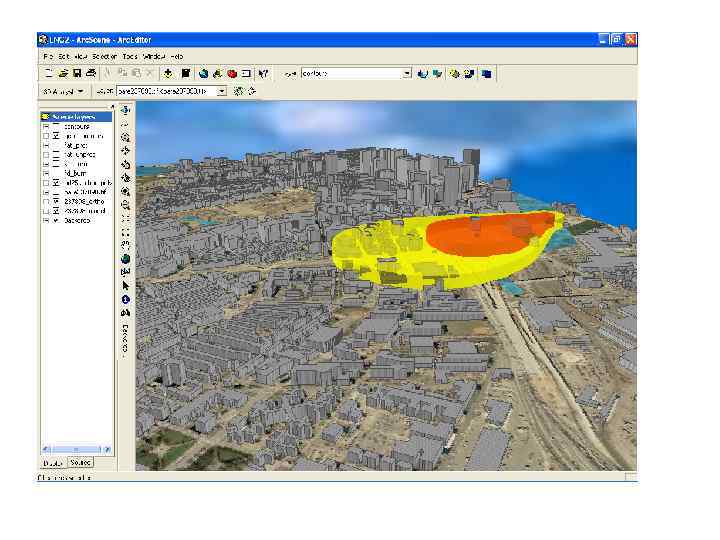
Task: Expand the fd_burn layer legend
Action: [45, 173]
